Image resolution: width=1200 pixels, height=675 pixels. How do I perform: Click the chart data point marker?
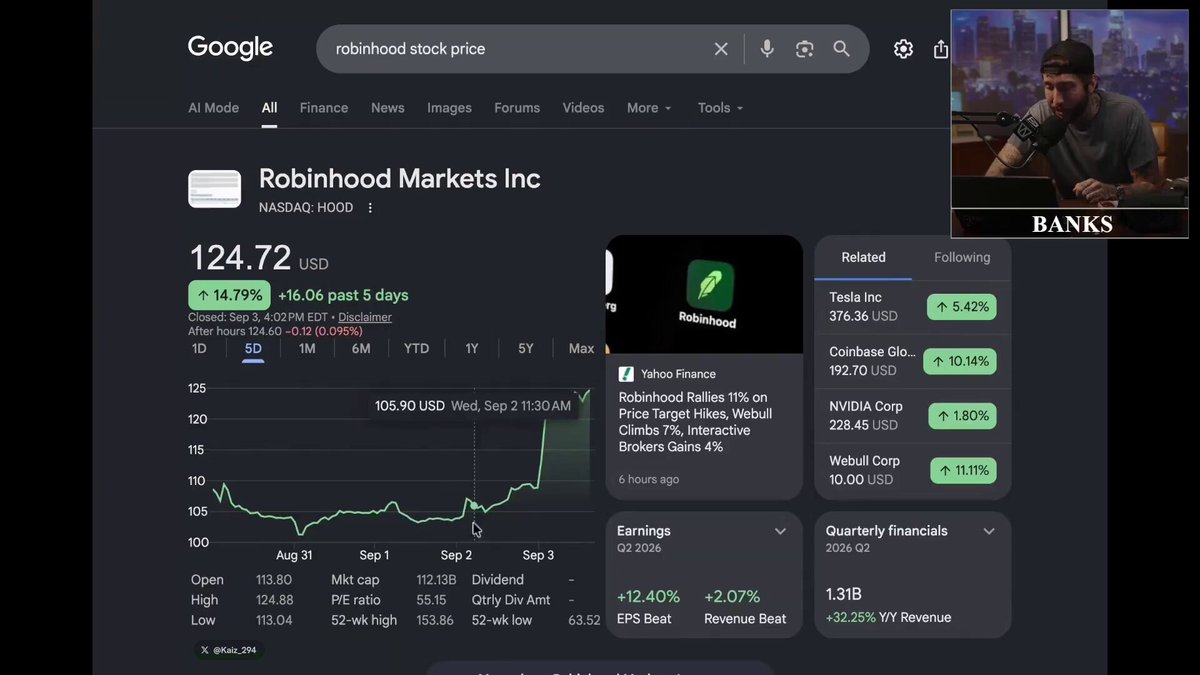pos(474,505)
